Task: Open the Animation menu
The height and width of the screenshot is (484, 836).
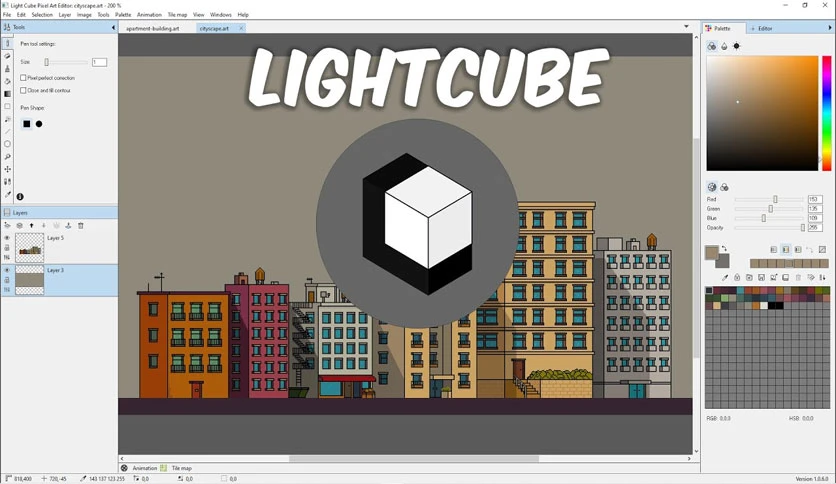Action: click(149, 15)
